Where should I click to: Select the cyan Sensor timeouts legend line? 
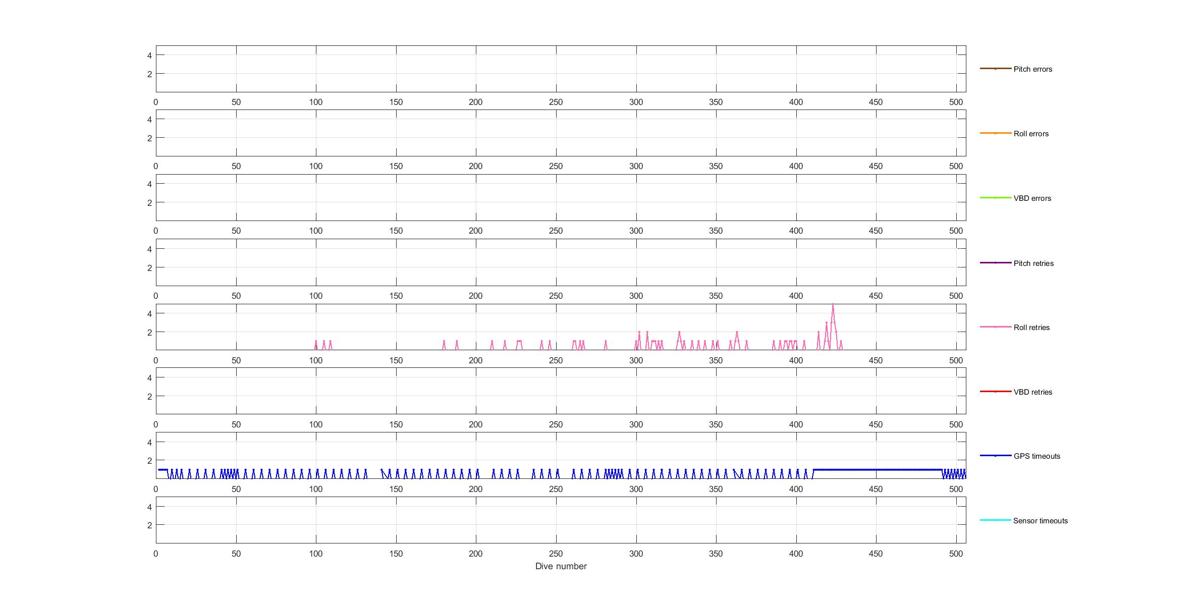coord(995,520)
